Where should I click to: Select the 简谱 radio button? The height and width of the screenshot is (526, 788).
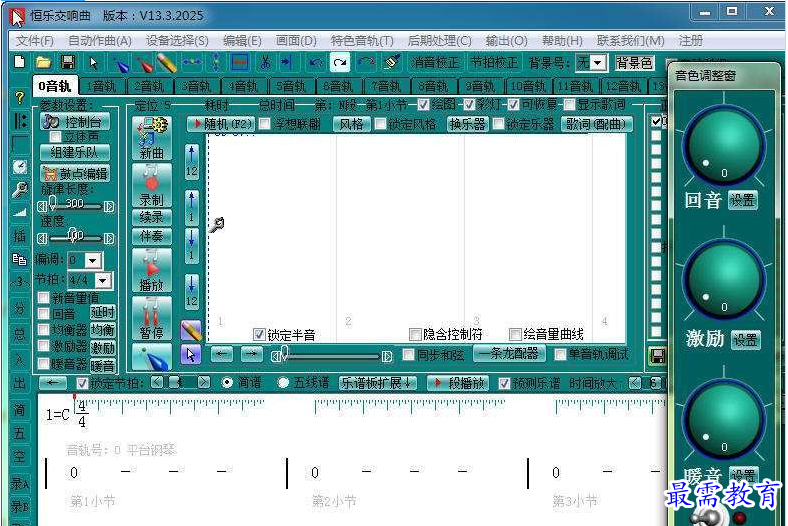coord(227,383)
